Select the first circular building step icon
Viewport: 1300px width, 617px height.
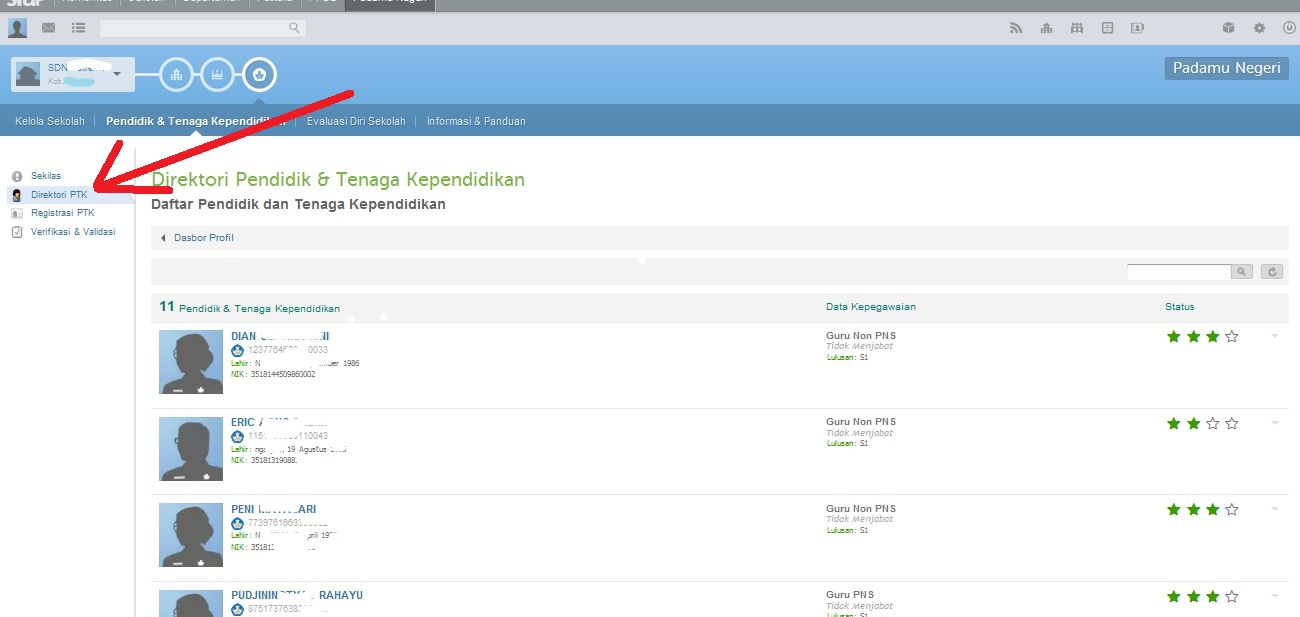click(x=177, y=74)
